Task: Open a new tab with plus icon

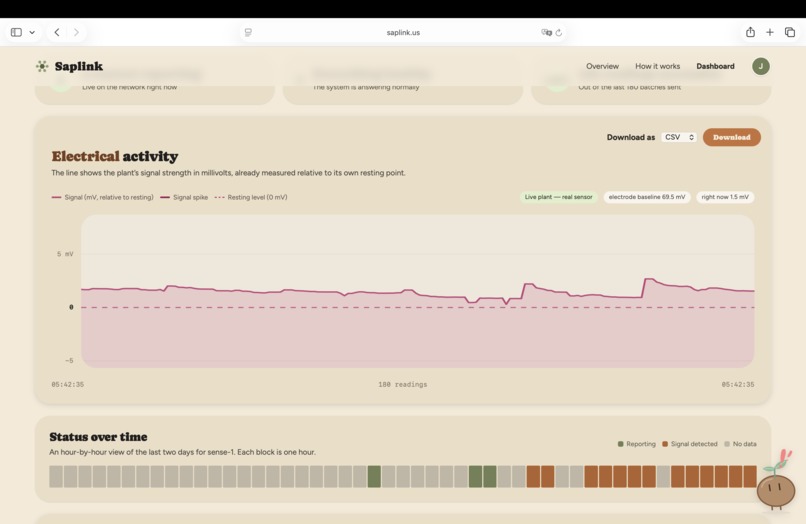Action: [x=770, y=32]
